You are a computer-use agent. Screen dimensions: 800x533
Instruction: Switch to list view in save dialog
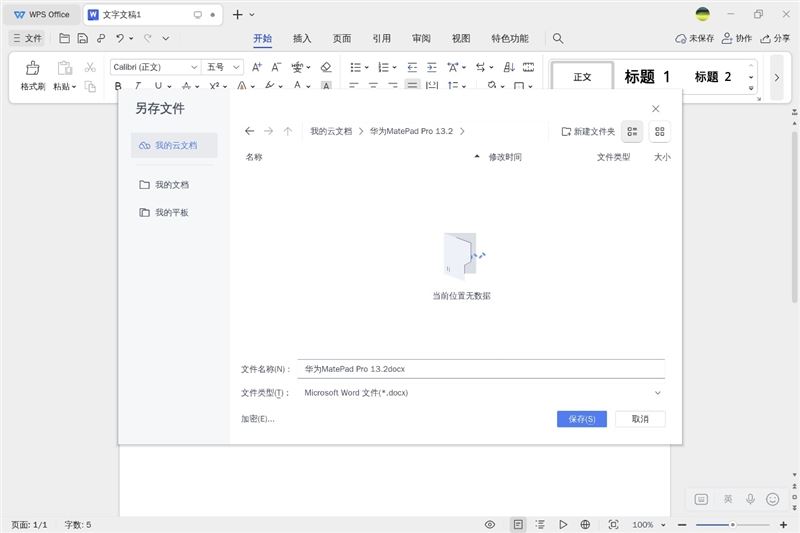632,131
